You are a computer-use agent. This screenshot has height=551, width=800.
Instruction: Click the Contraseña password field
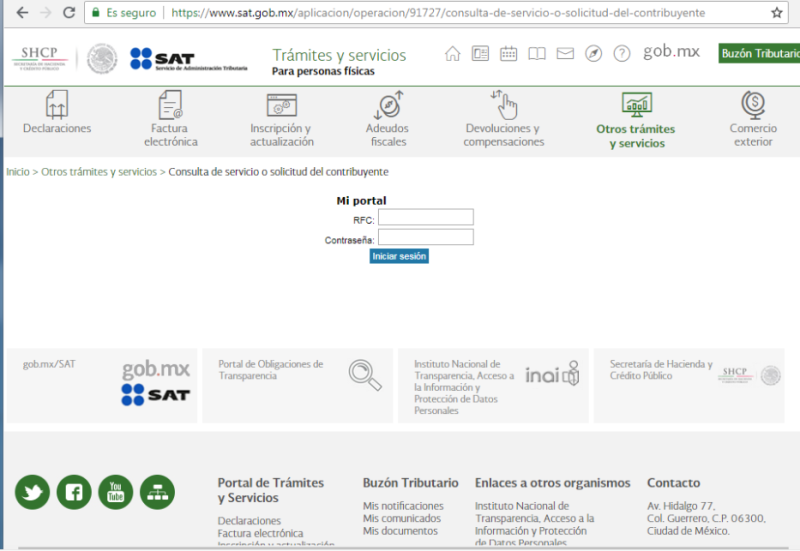click(426, 237)
